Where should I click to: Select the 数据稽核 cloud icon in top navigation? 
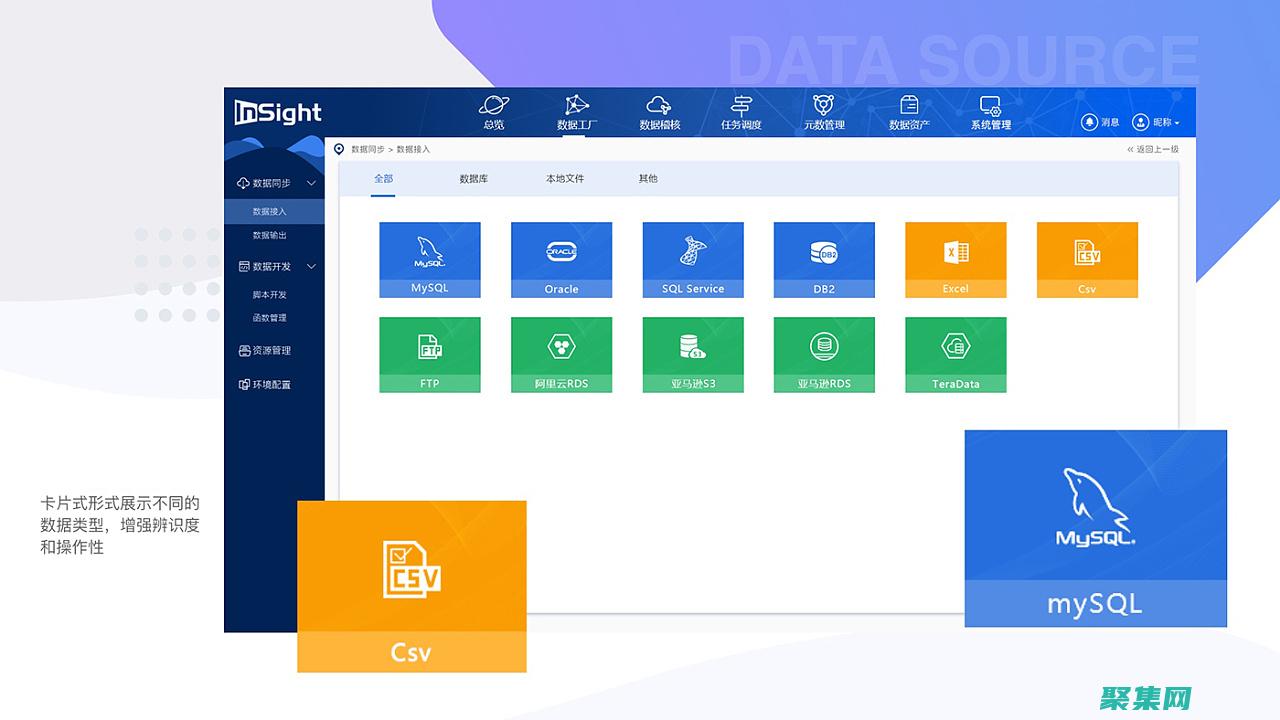(x=659, y=106)
